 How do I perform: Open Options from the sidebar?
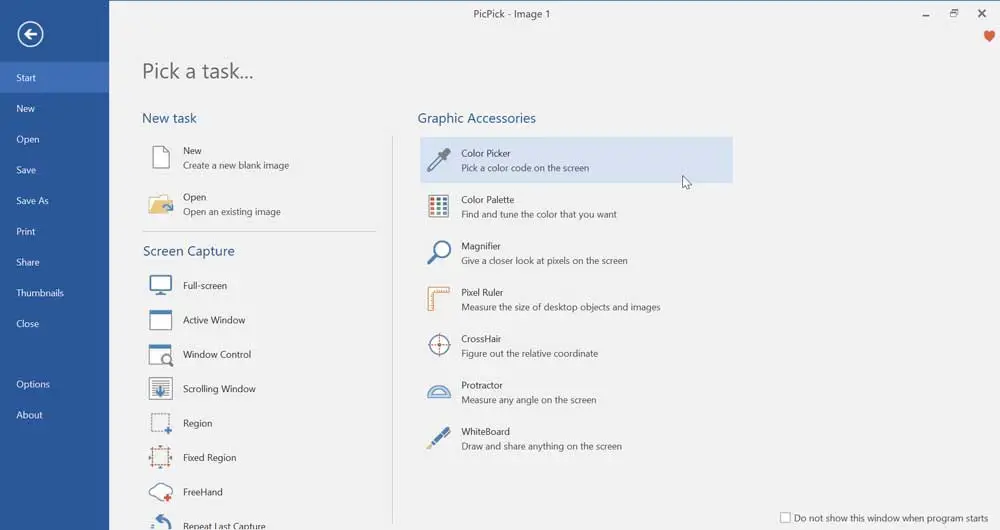[54, 384]
